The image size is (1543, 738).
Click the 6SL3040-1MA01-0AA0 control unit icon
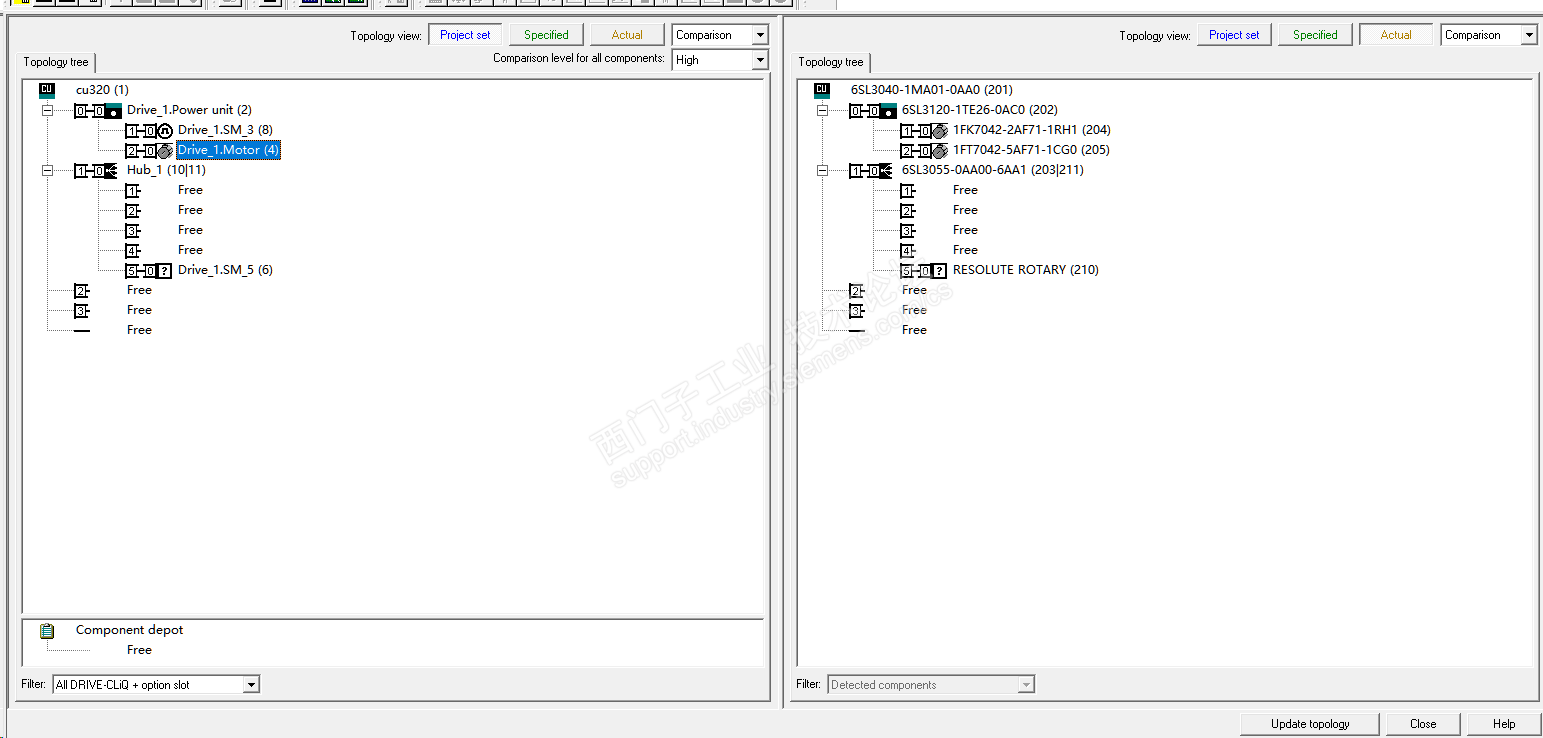(821, 90)
